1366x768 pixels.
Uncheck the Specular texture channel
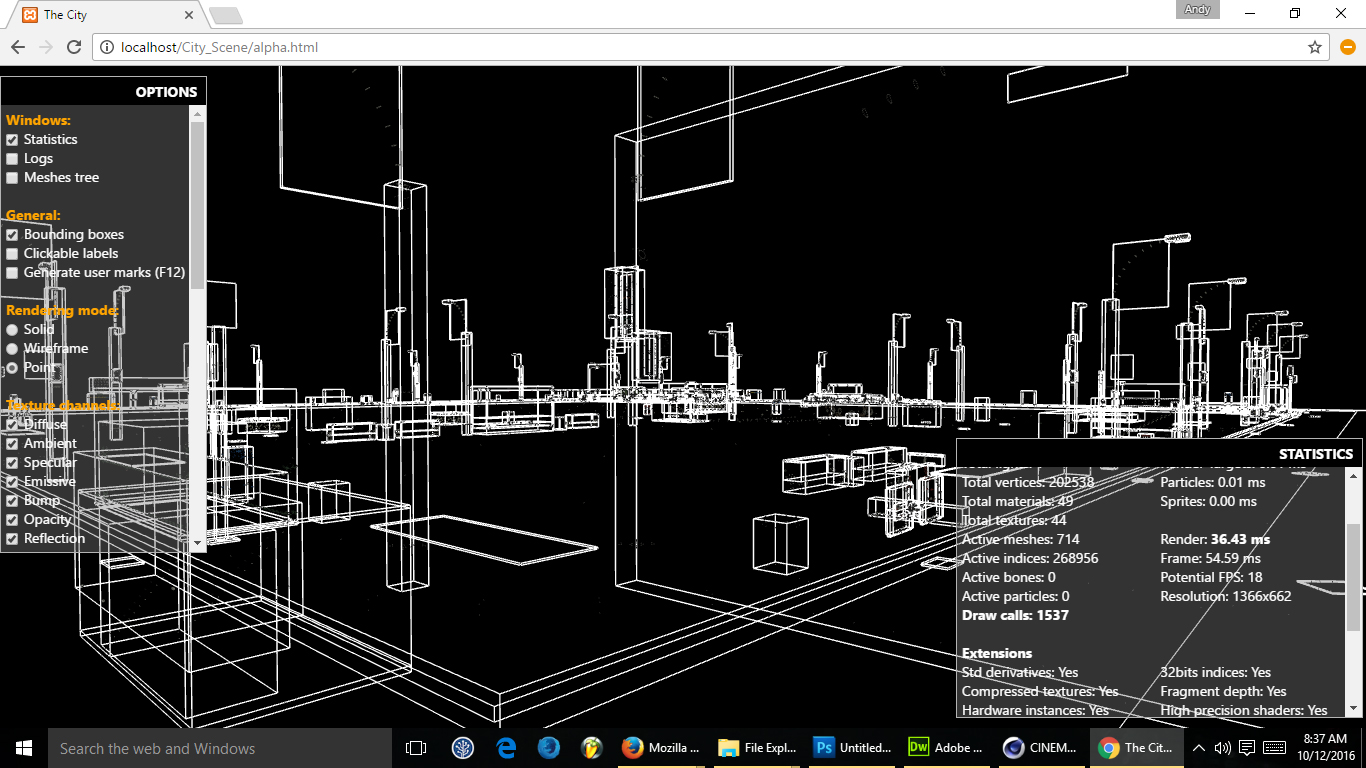coord(13,463)
